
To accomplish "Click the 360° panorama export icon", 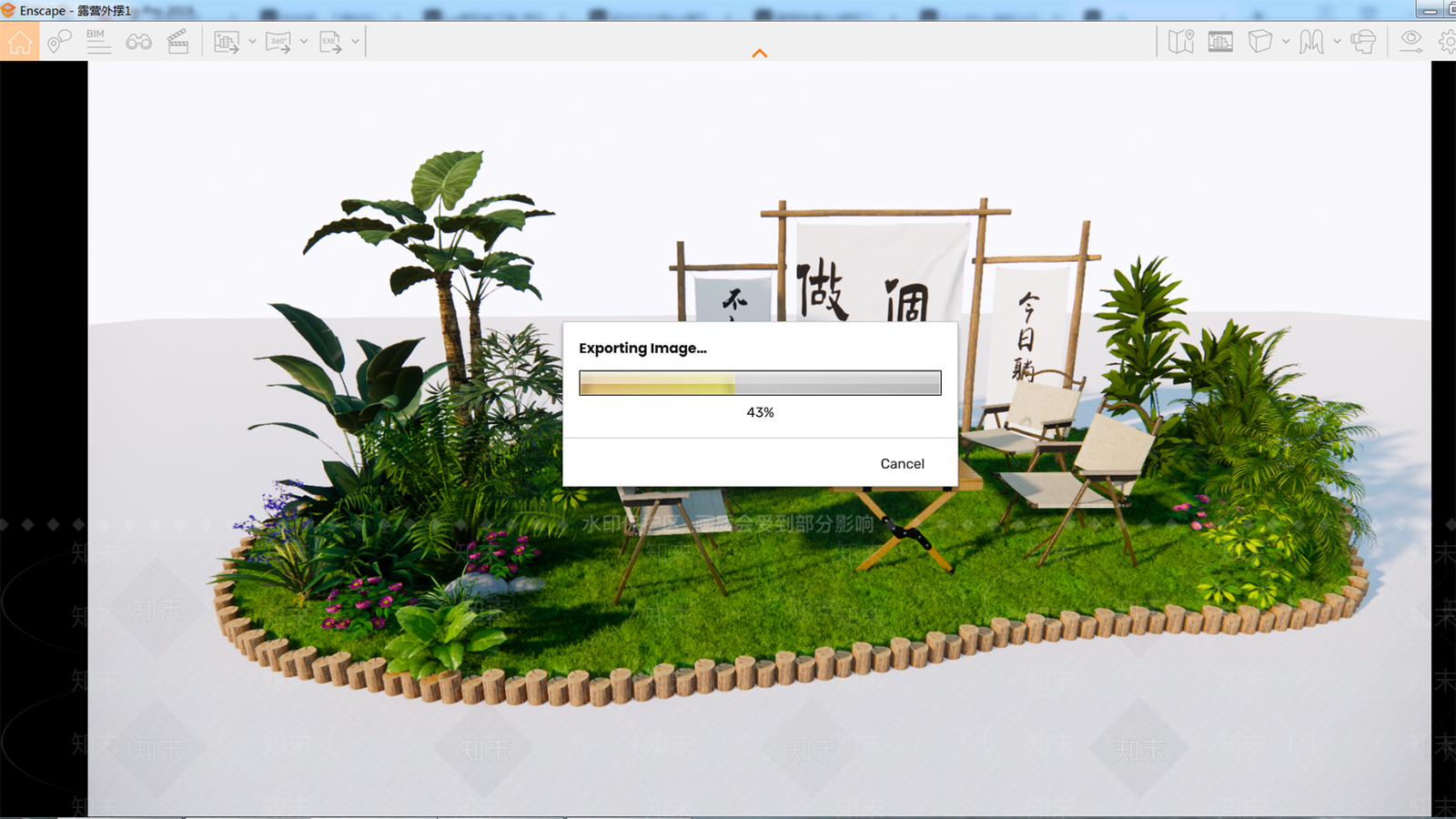I will 278,42.
